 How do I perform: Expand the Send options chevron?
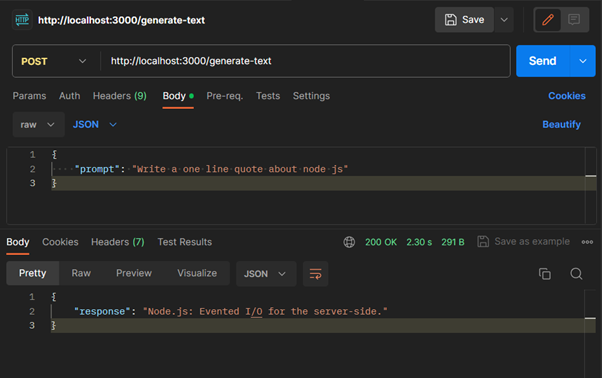coord(582,61)
